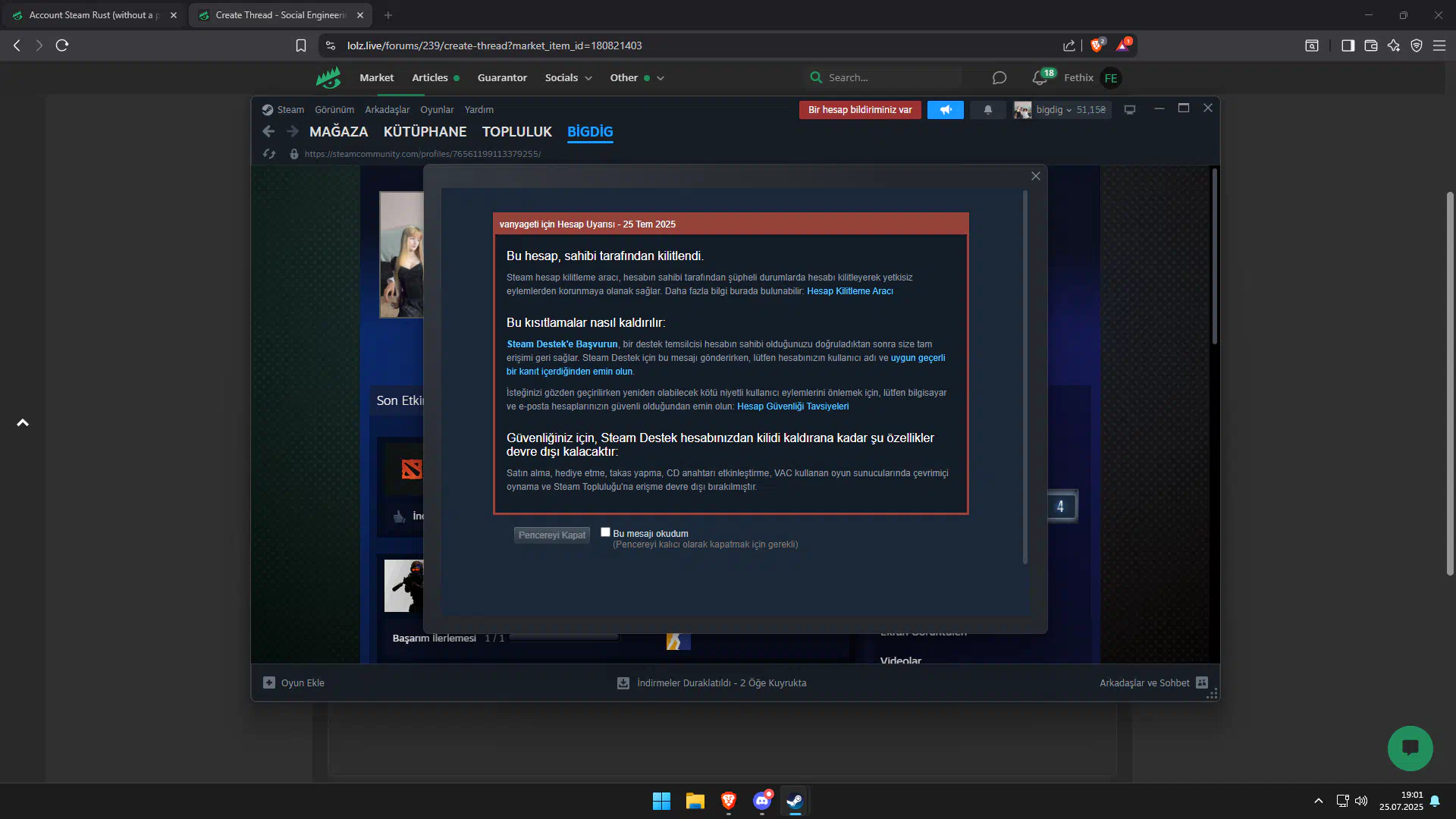Viewport: 1456px width, 819px height.
Task: Click 'Bir hesap bildiriminiz var' red button
Action: point(860,110)
